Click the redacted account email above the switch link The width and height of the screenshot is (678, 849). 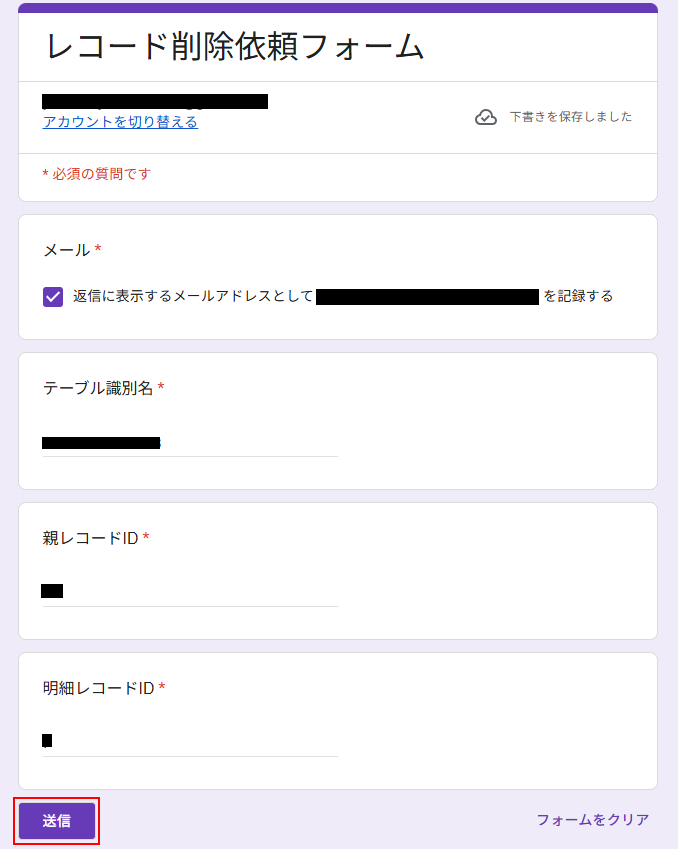pos(155,101)
